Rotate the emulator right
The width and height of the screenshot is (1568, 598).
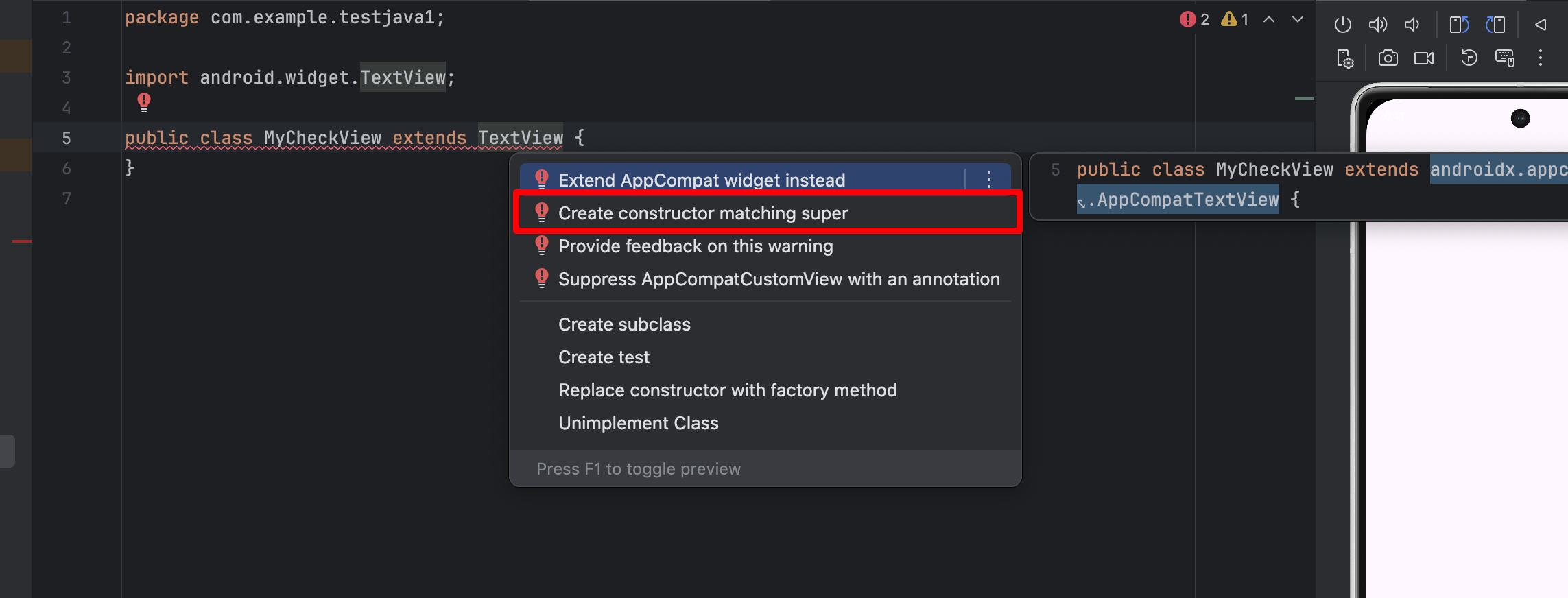[x=1495, y=25]
